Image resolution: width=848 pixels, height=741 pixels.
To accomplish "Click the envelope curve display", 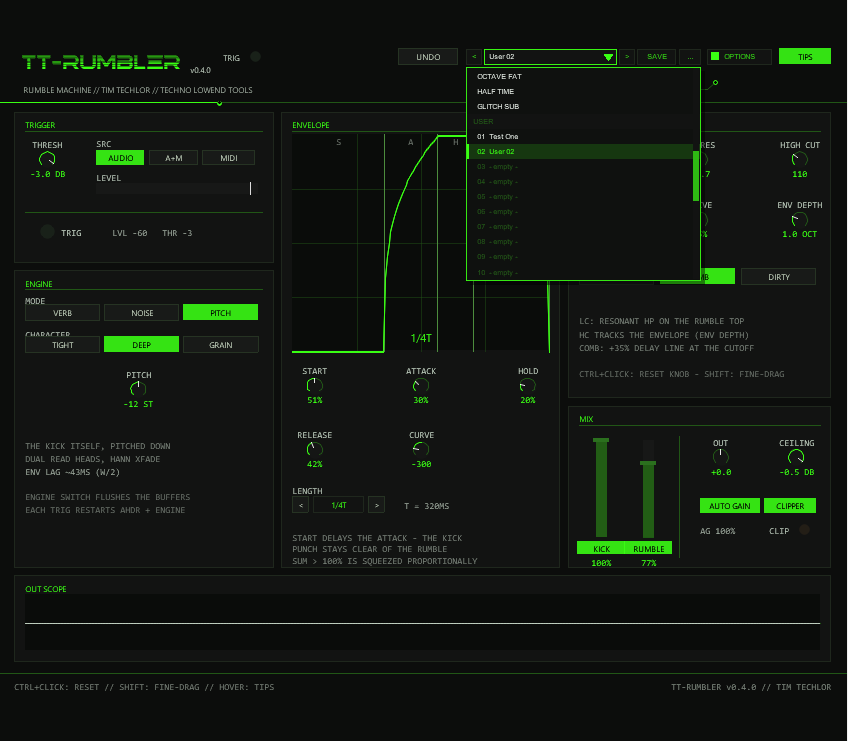I will click(x=421, y=243).
